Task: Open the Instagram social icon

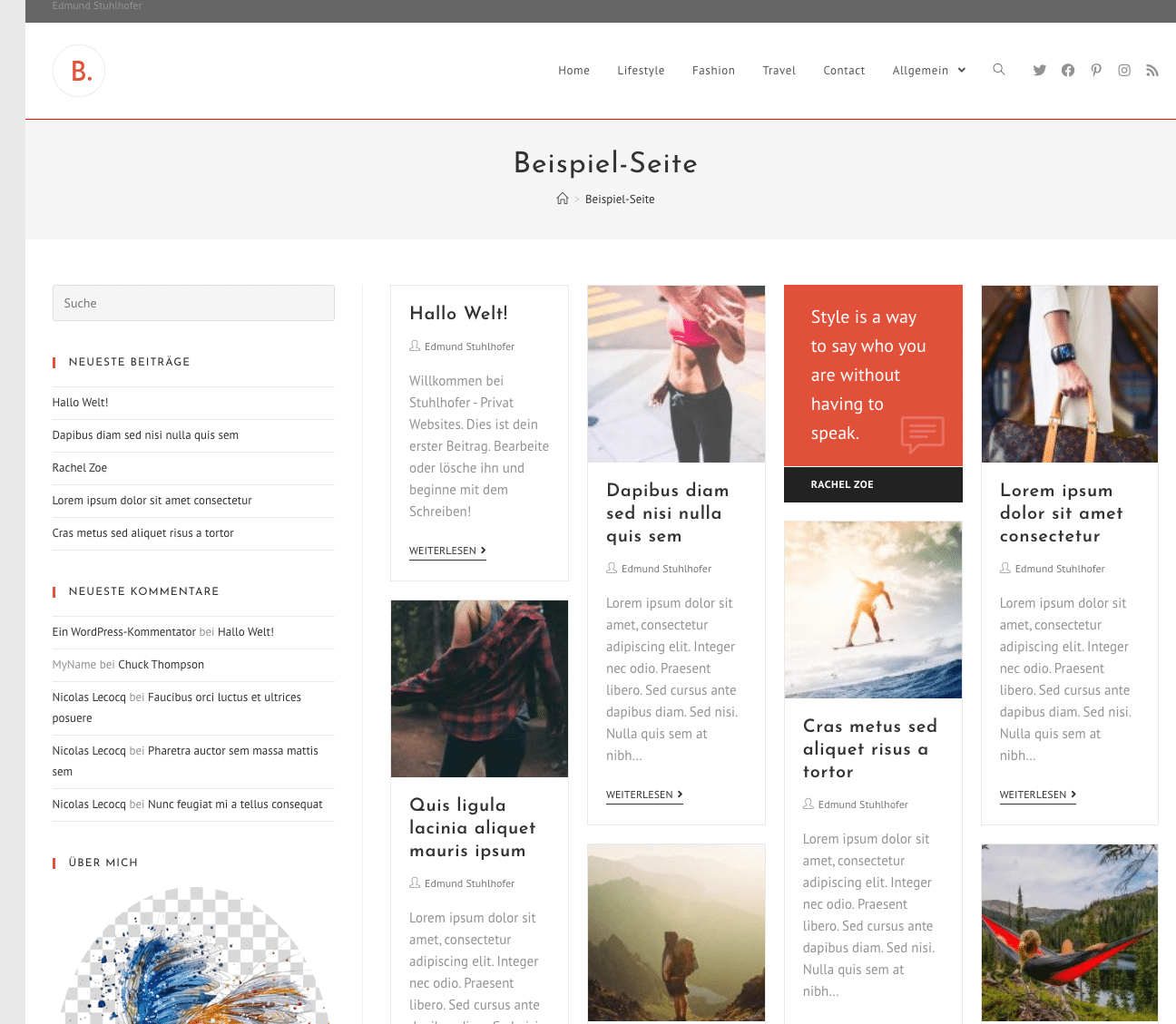Action: coord(1124,71)
